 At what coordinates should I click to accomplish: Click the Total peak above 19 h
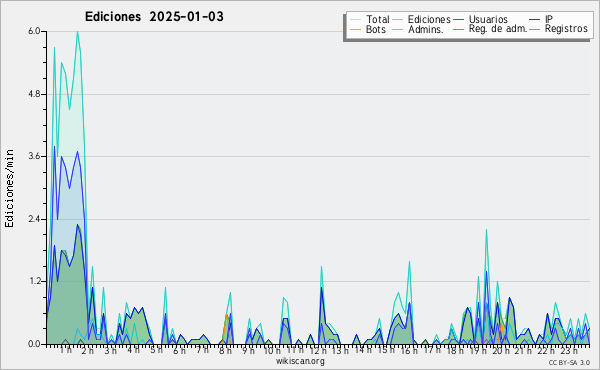pyautogui.click(x=486, y=230)
